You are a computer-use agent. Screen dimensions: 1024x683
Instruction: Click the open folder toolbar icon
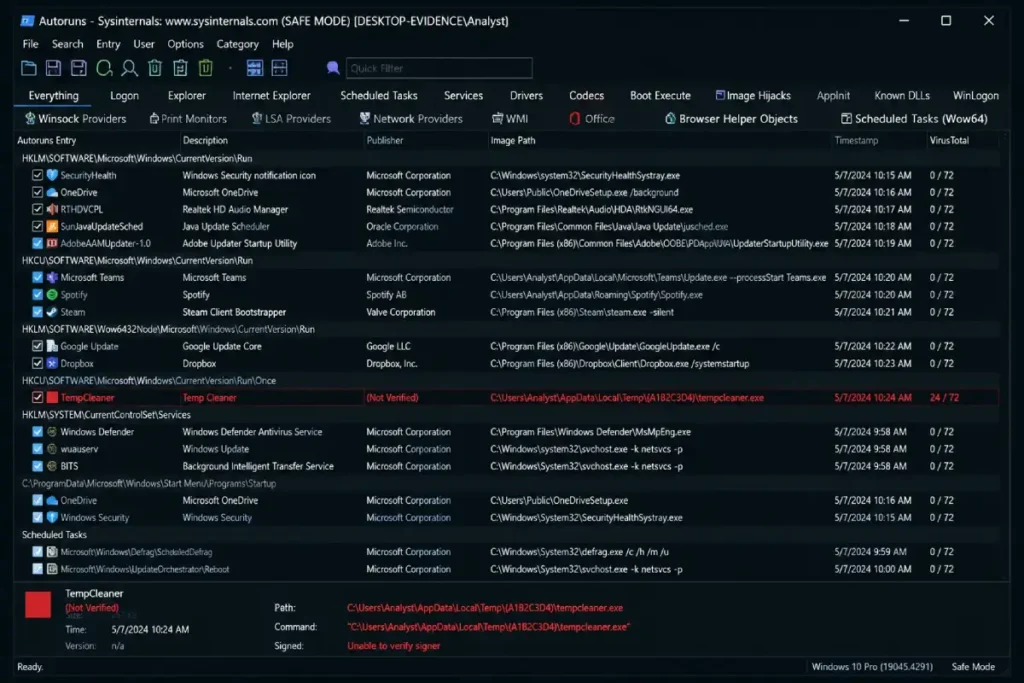point(29,68)
